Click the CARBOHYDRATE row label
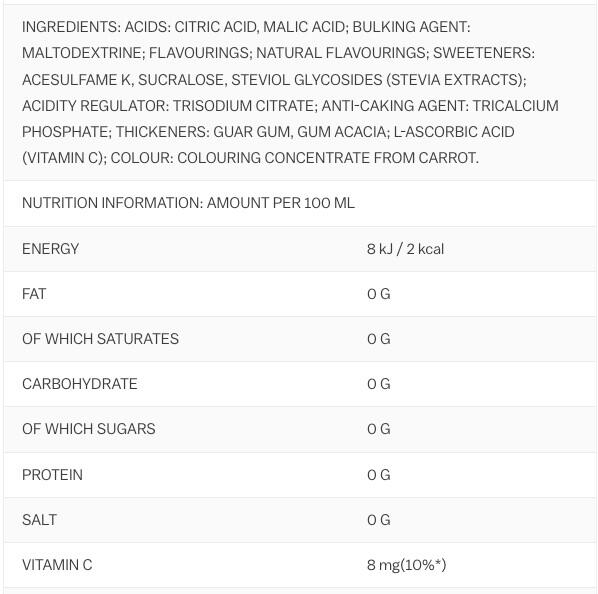The width and height of the screenshot is (598, 594). click(80, 384)
